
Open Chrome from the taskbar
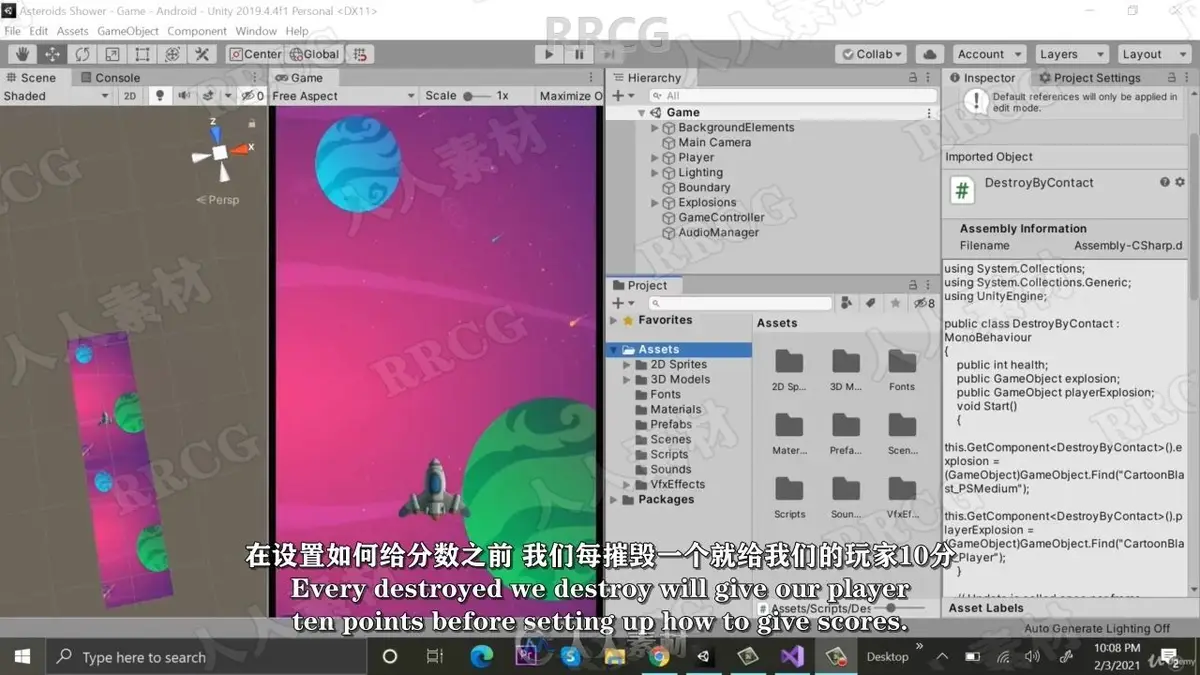coord(659,657)
